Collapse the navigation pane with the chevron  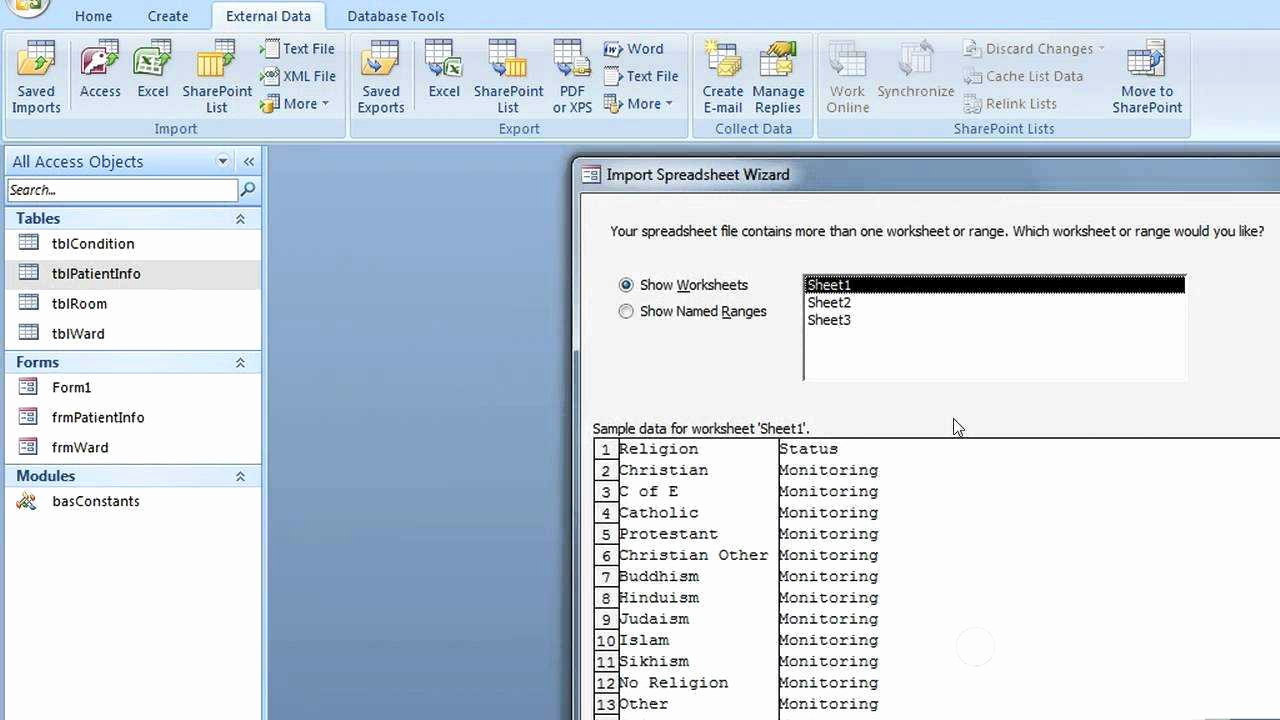(248, 161)
